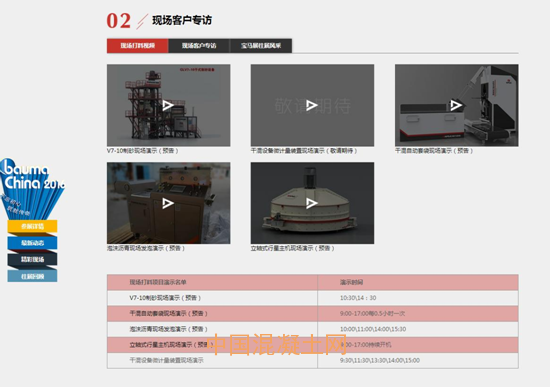Click the 干混自动套袋现场演示 caption link
The width and height of the screenshot is (550, 387).
434,151
